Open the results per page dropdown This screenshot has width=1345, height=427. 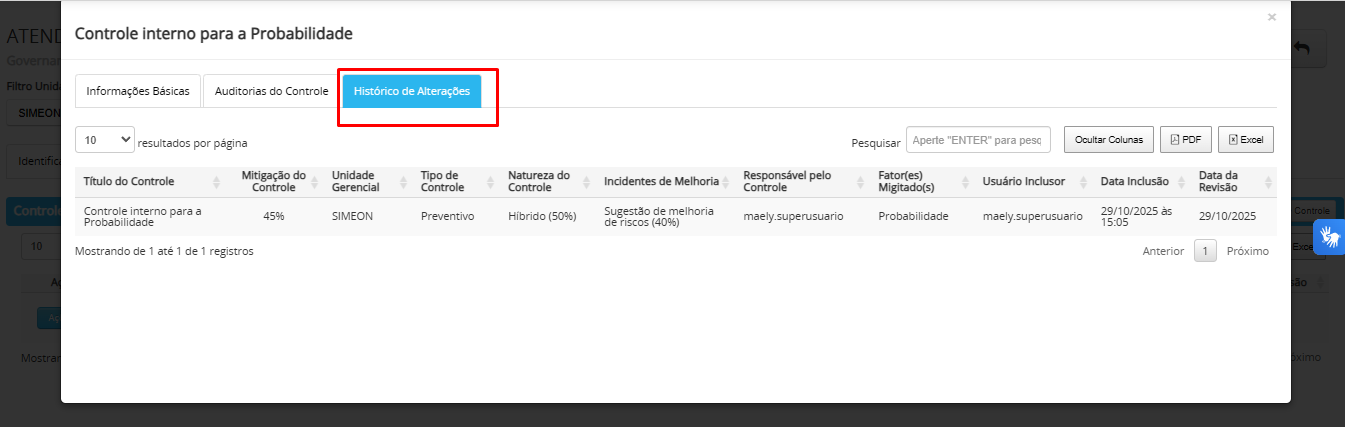[x=105, y=140]
